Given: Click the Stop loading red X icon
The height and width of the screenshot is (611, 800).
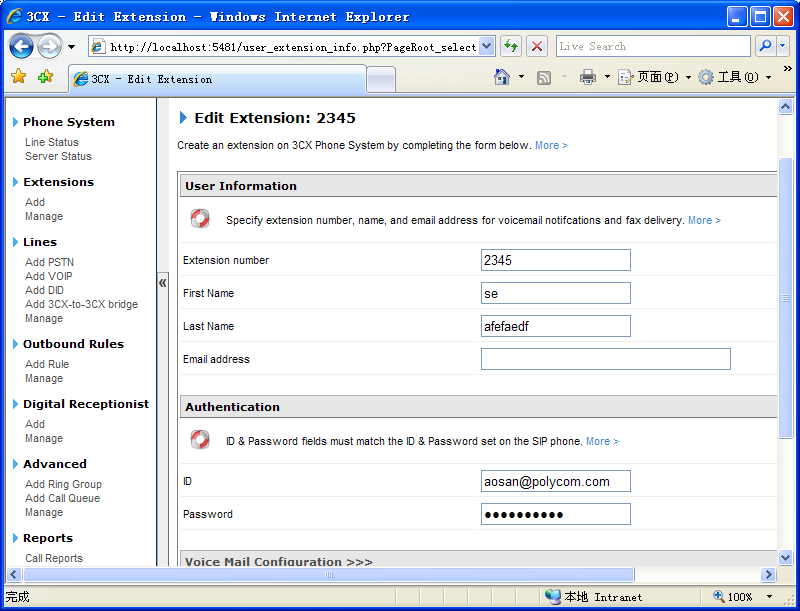Looking at the screenshot, I should point(537,46).
